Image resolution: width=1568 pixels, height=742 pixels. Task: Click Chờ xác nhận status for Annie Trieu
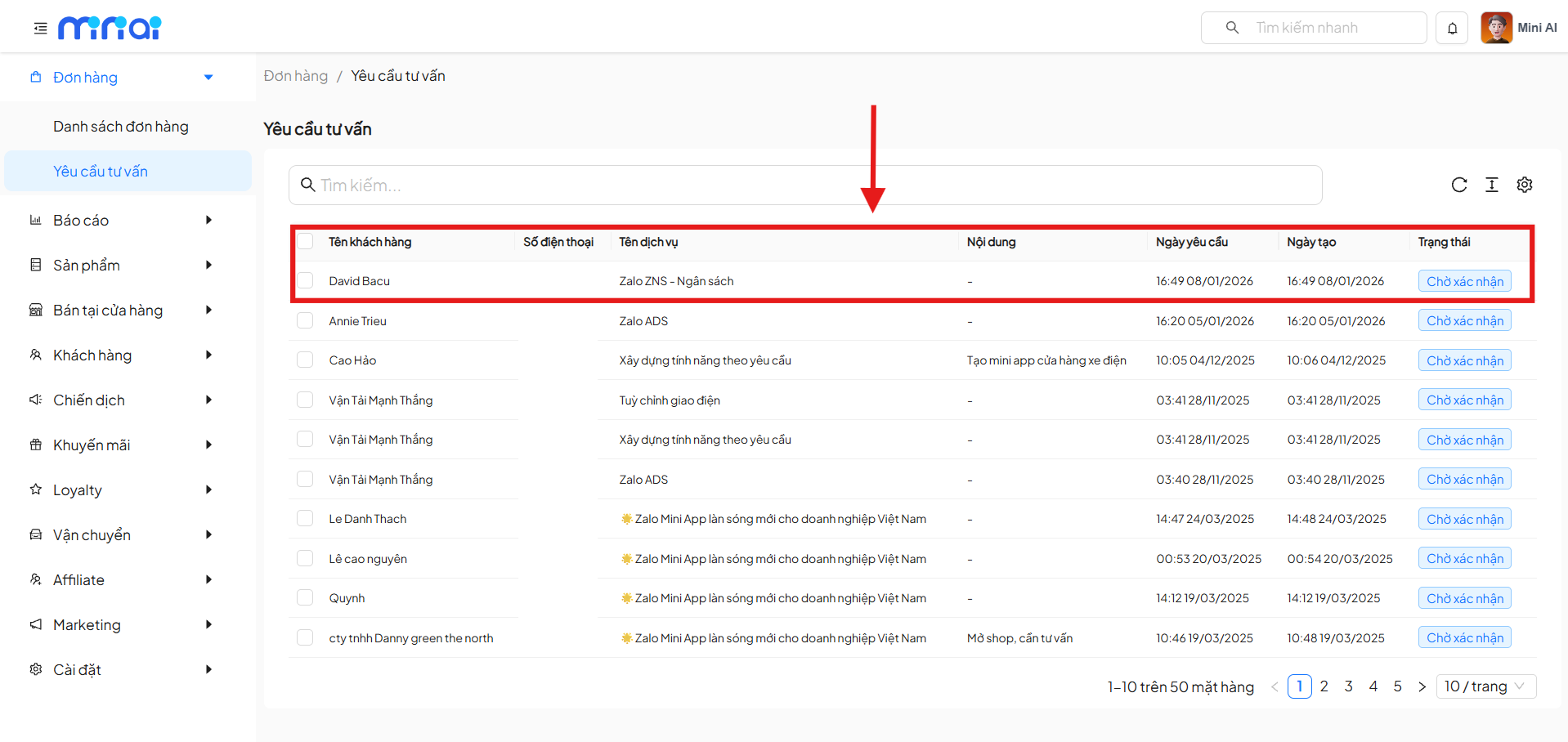(x=1464, y=321)
